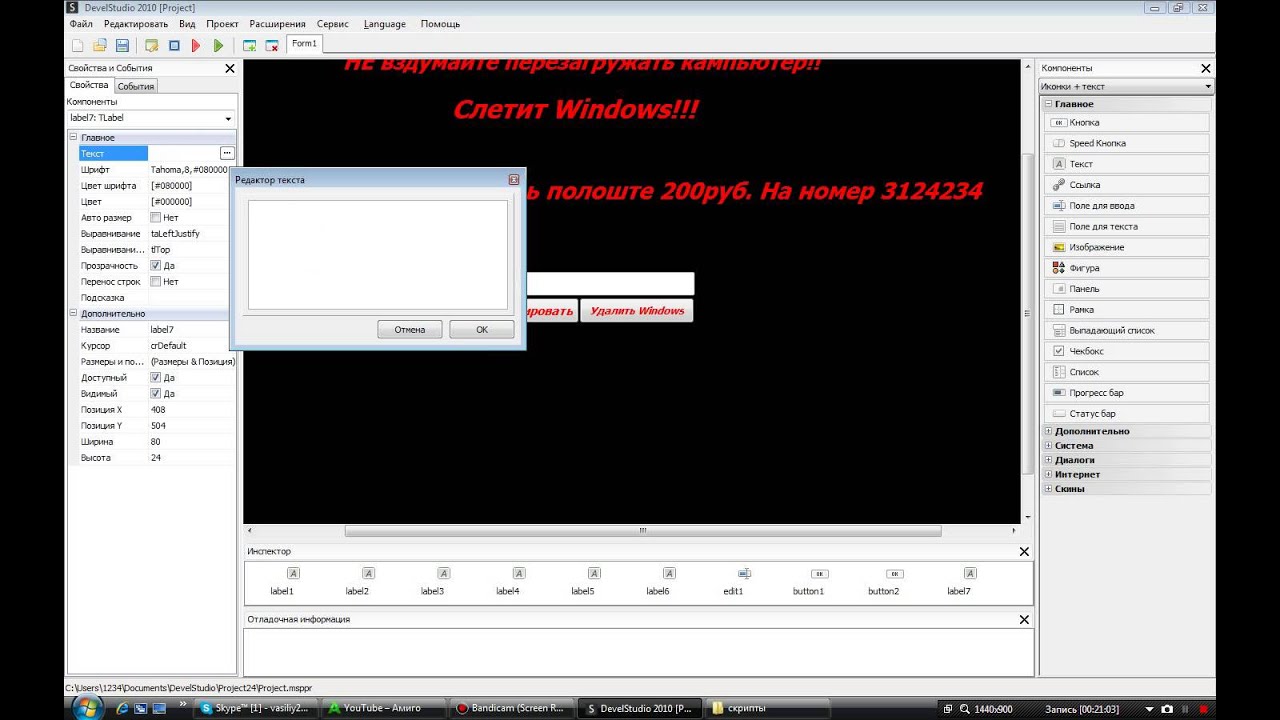1280x720 pixels.
Task: Toggle Прозрачность checkbox
Action: click(x=156, y=265)
